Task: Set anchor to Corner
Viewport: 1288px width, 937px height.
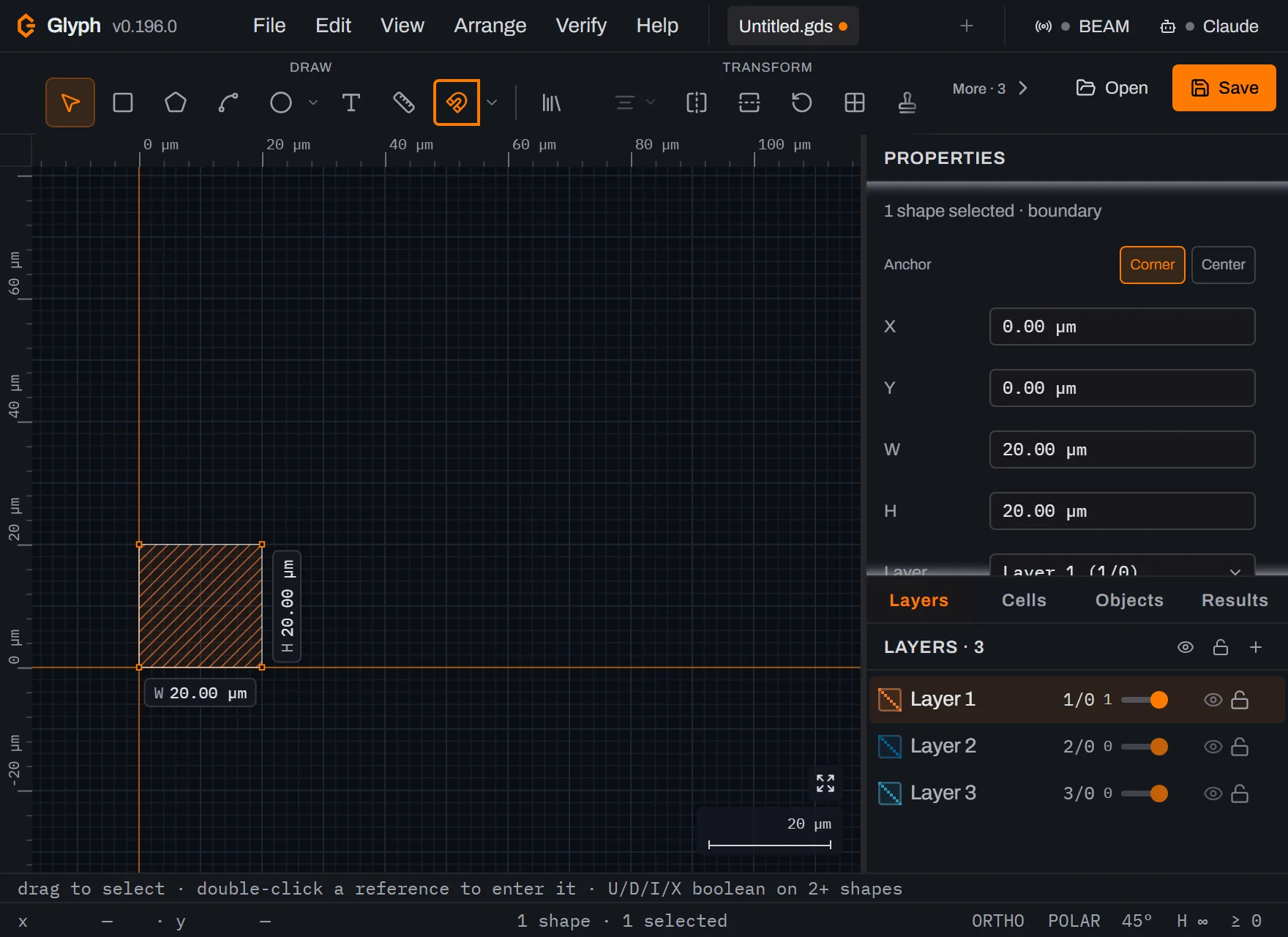Action: [1152, 265]
